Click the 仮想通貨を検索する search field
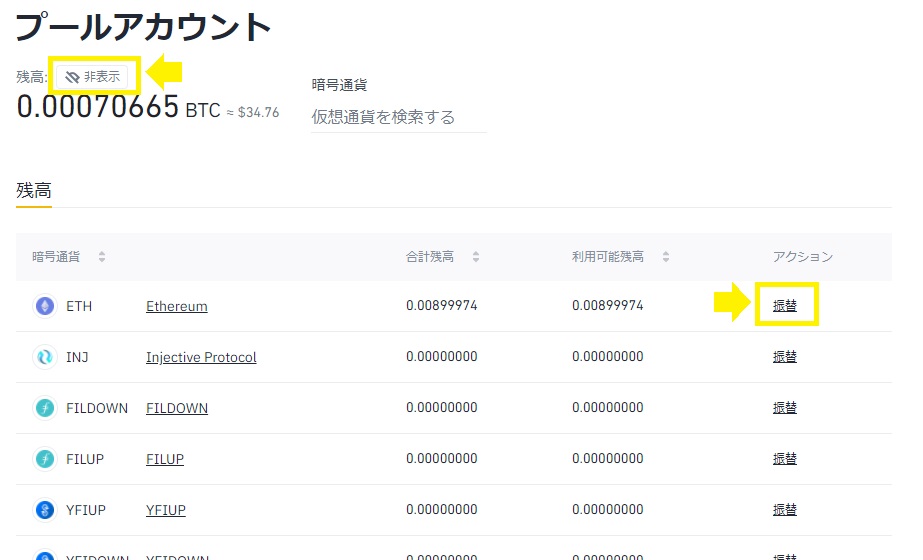The width and height of the screenshot is (923, 560). [x=399, y=117]
